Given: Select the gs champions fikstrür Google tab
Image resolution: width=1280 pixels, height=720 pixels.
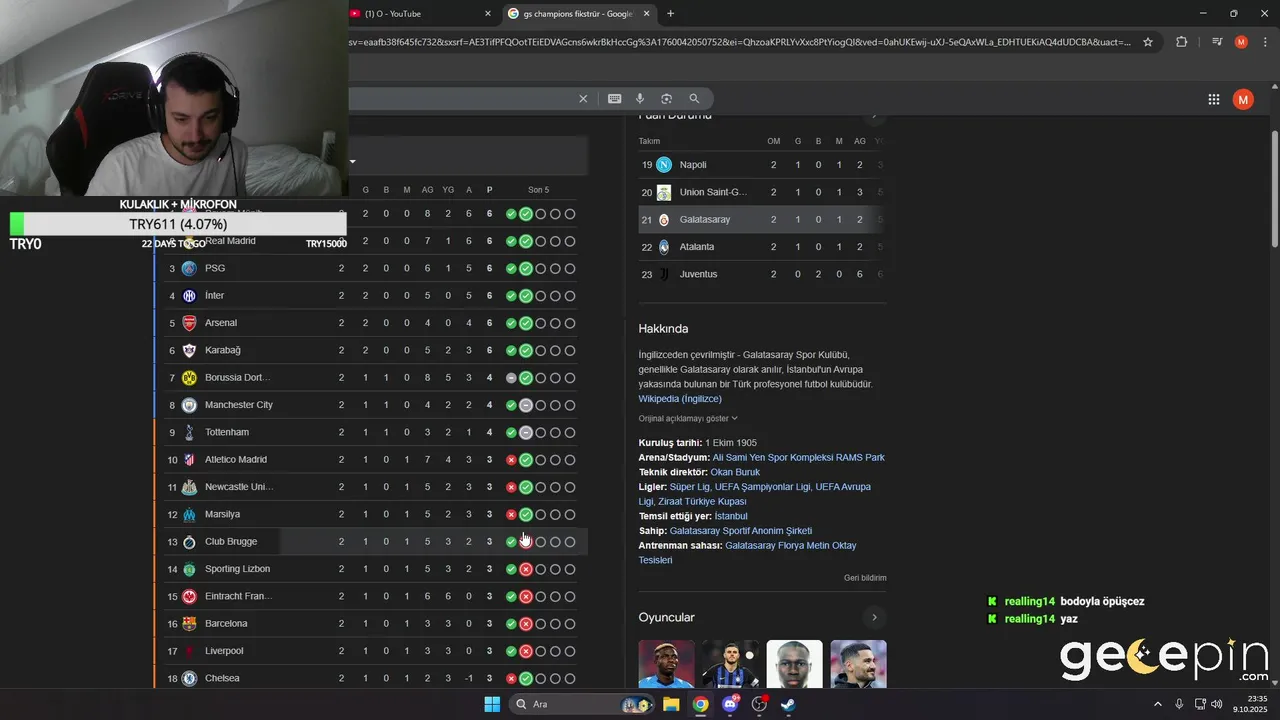Looking at the screenshot, I should 578,13.
